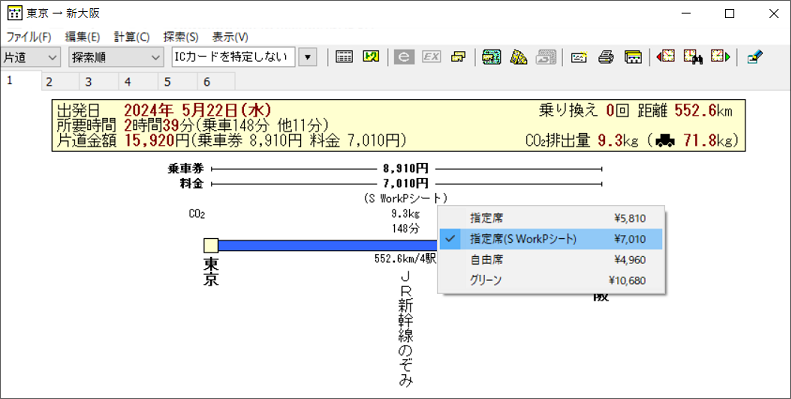Click the teal map display icon
Screen dimensions: 791x399
tap(491, 57)
